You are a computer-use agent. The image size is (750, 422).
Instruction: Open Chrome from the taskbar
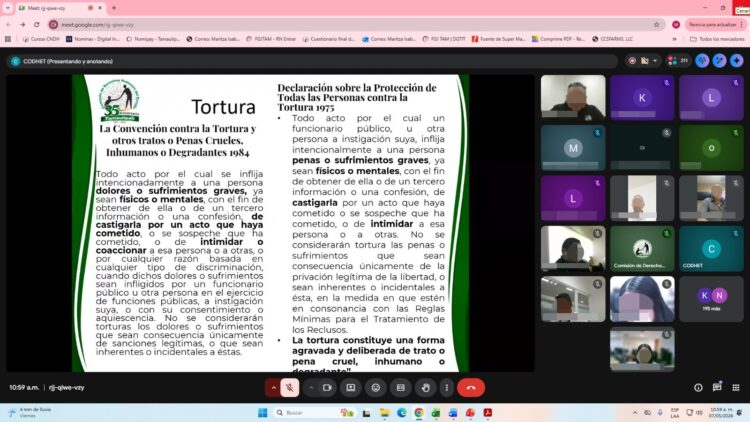[419, 412]
